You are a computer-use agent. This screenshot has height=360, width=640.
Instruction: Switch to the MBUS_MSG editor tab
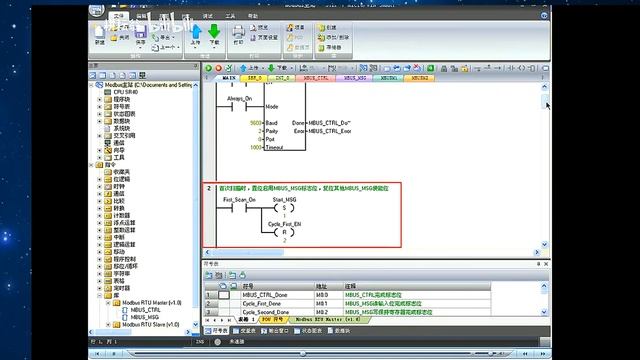[354, 78]
